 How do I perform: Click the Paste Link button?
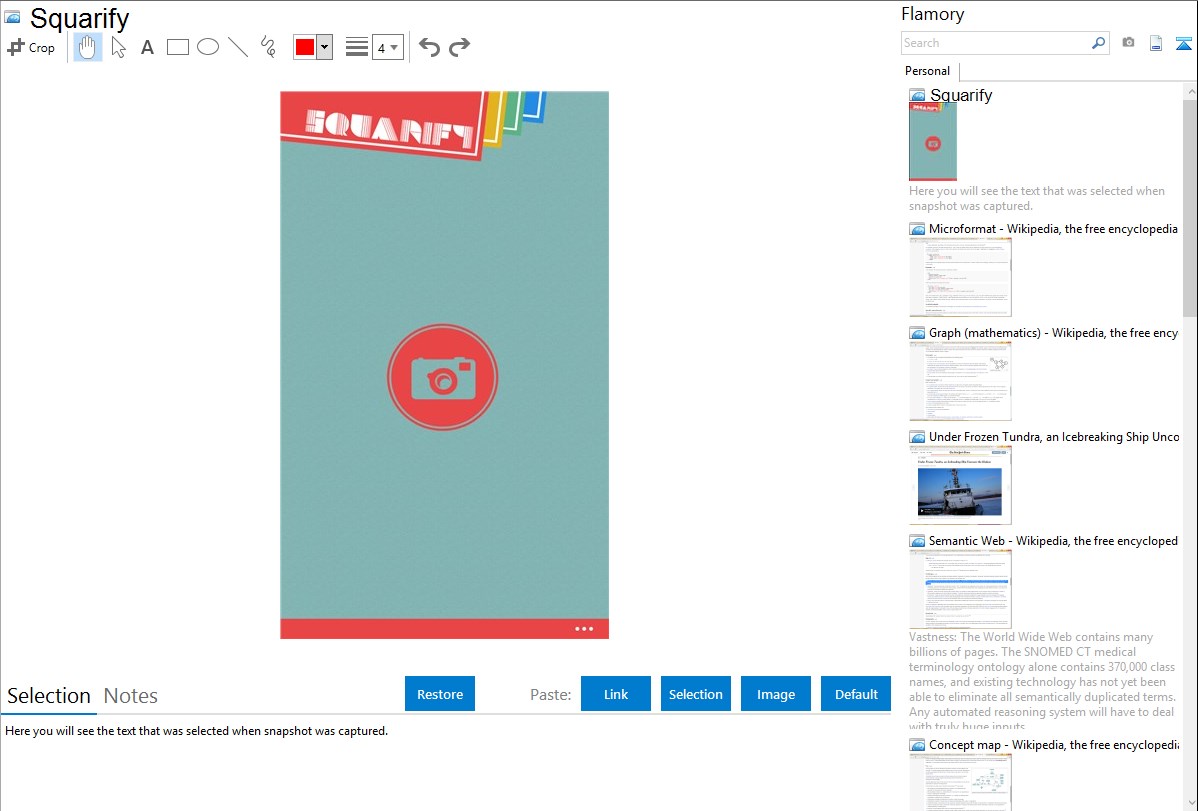pos(616,694)
